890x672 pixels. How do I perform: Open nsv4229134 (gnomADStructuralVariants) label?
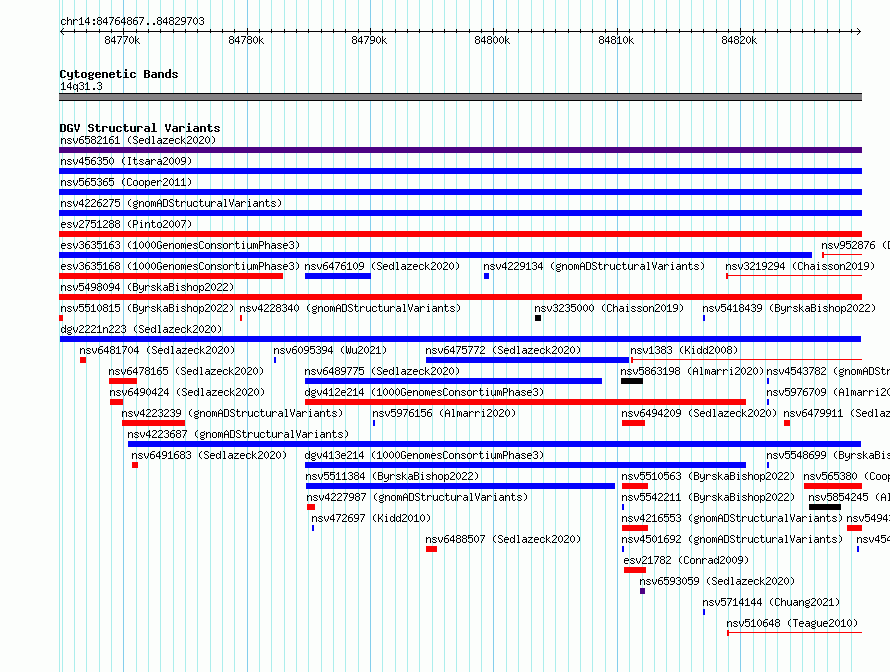click(x=594, y=266)
